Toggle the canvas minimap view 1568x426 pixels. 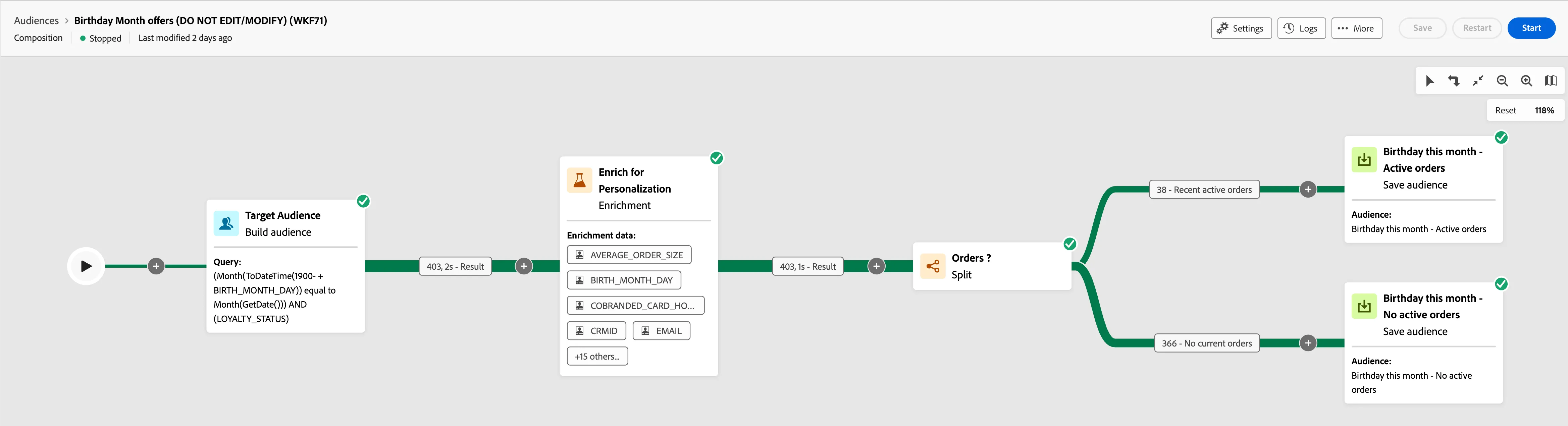pyautogui.click(x=1550, y=80)
